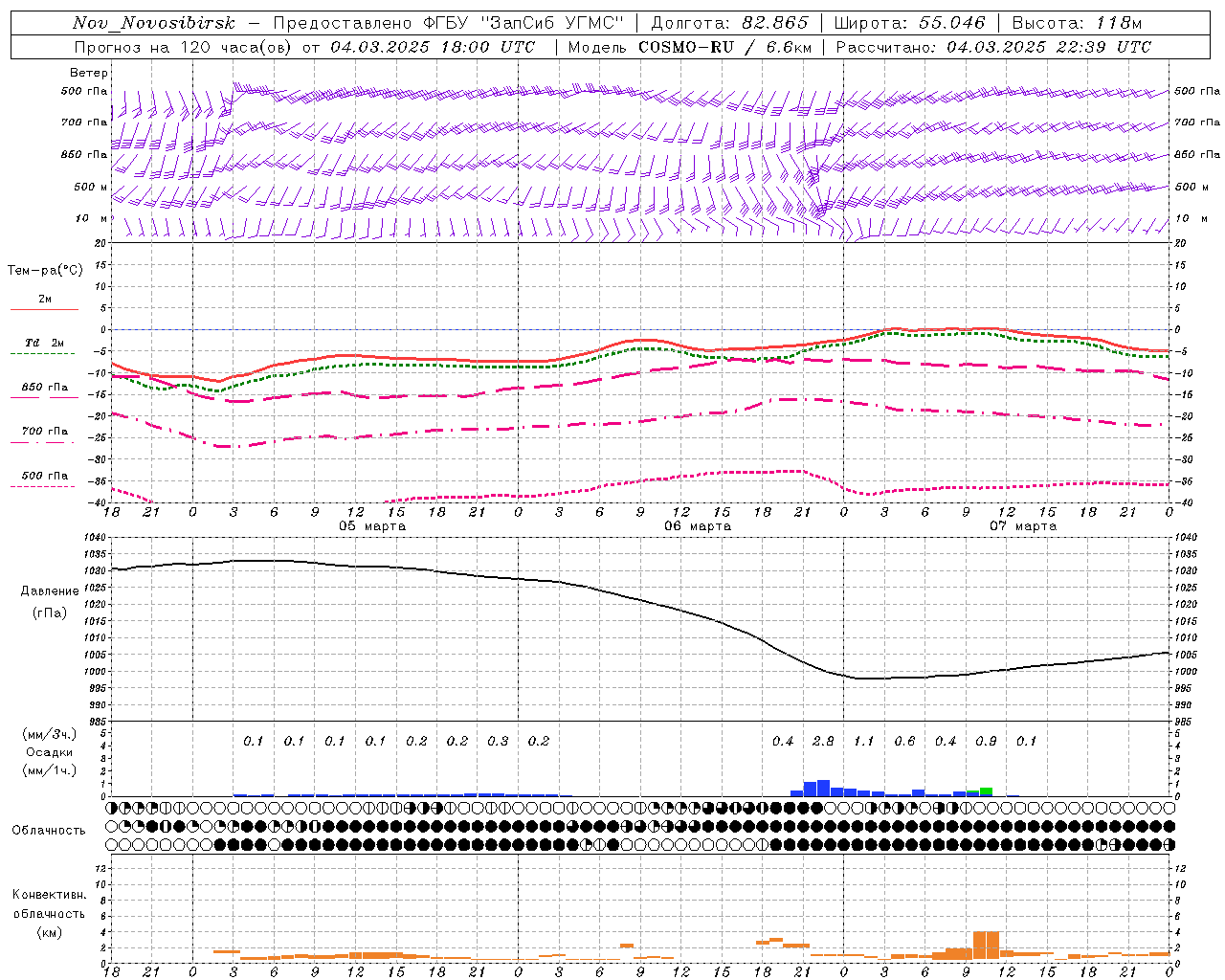Click the (мм/3ч.) unit label
The width and height of the screenshot is (1225, 980).
point(50,734)
